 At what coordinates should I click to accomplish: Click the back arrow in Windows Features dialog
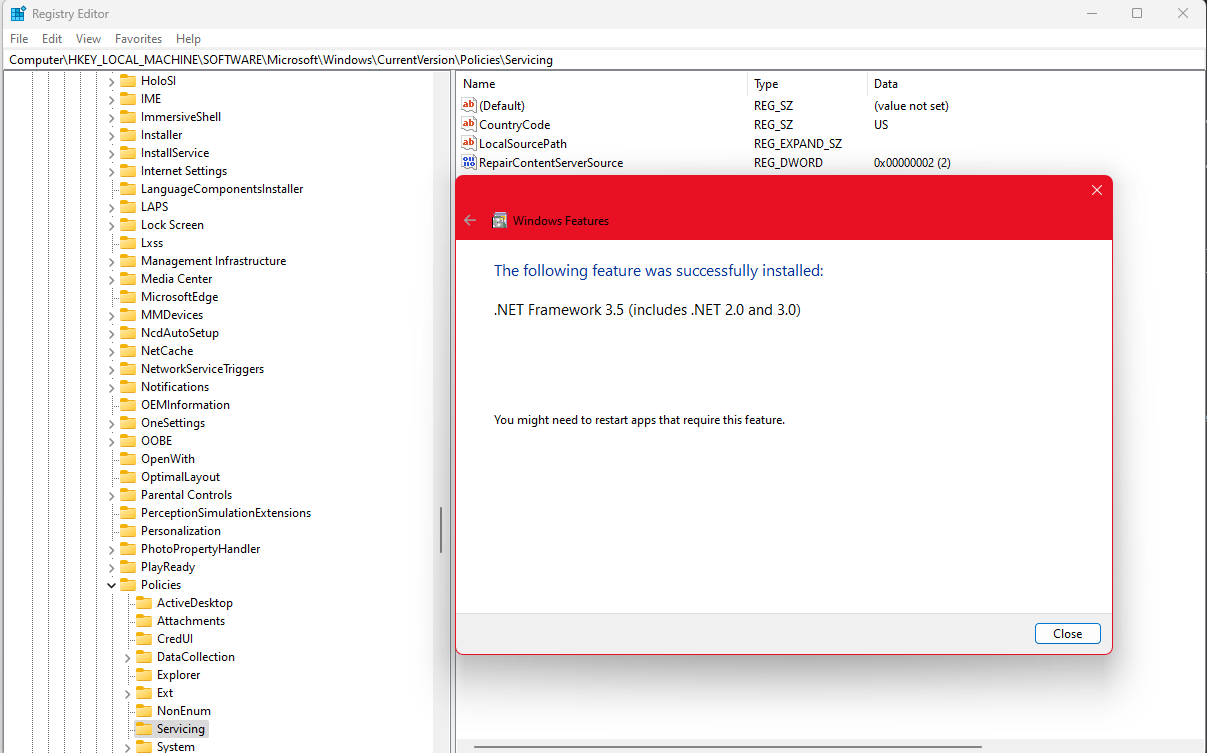pos(470,220)
